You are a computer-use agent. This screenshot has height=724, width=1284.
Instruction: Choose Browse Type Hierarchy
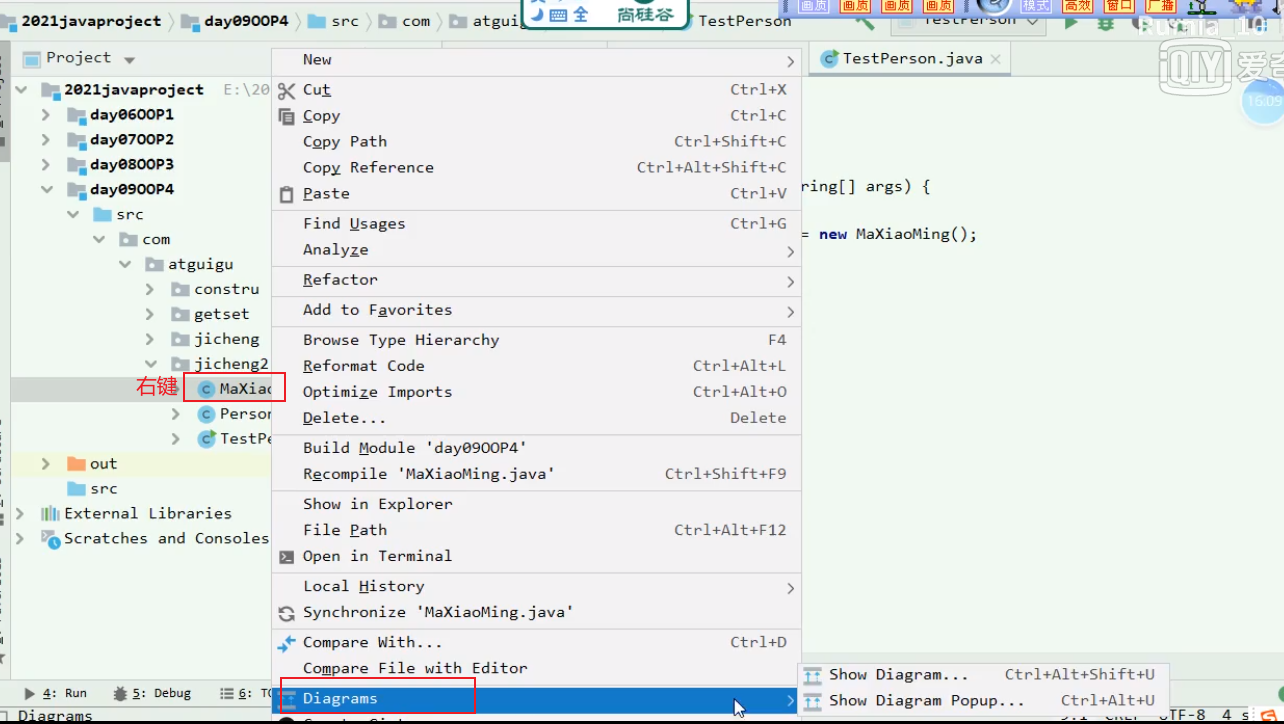(537, 340)
